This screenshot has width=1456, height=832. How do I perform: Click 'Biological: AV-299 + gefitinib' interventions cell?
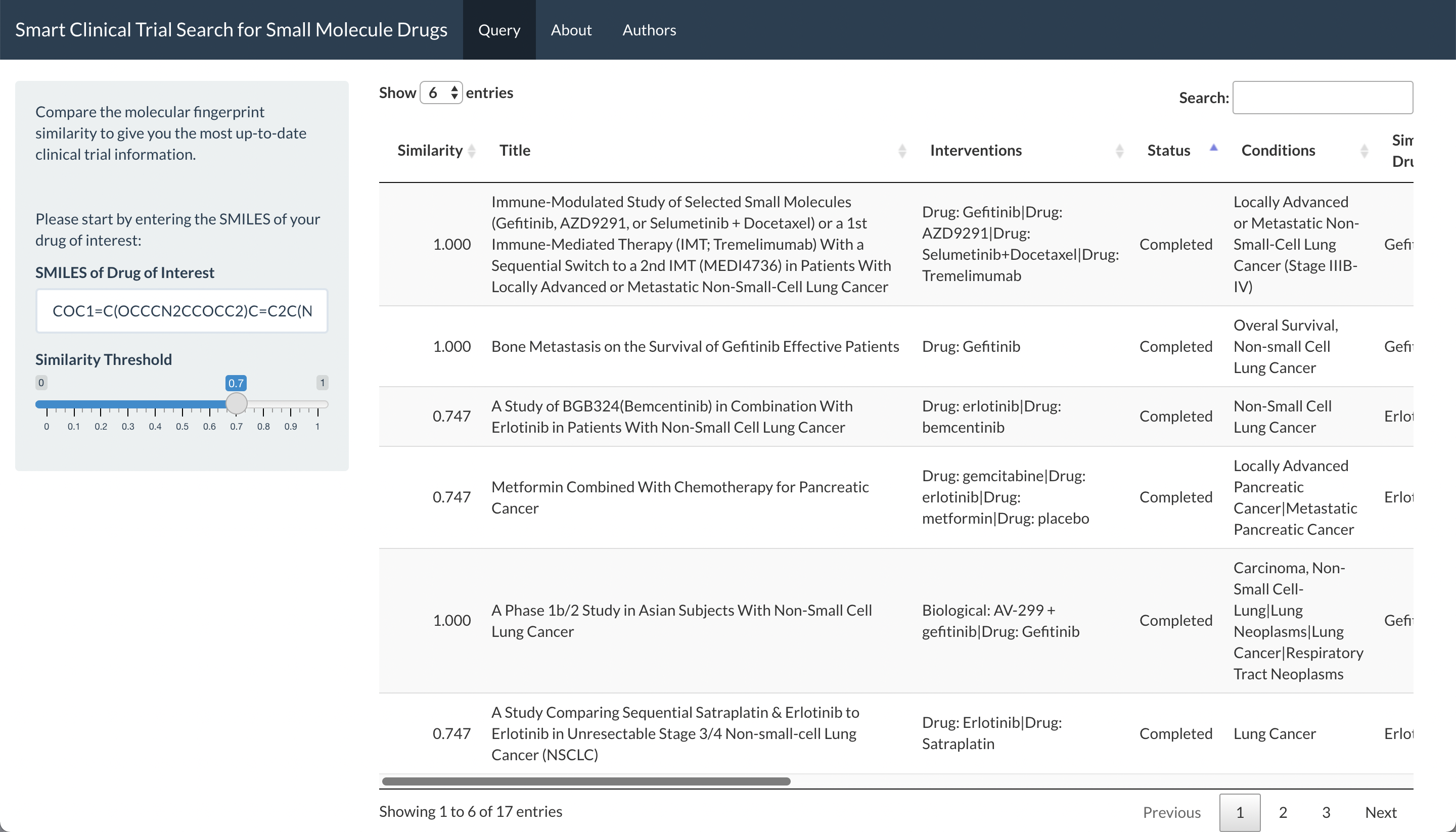1000,621
